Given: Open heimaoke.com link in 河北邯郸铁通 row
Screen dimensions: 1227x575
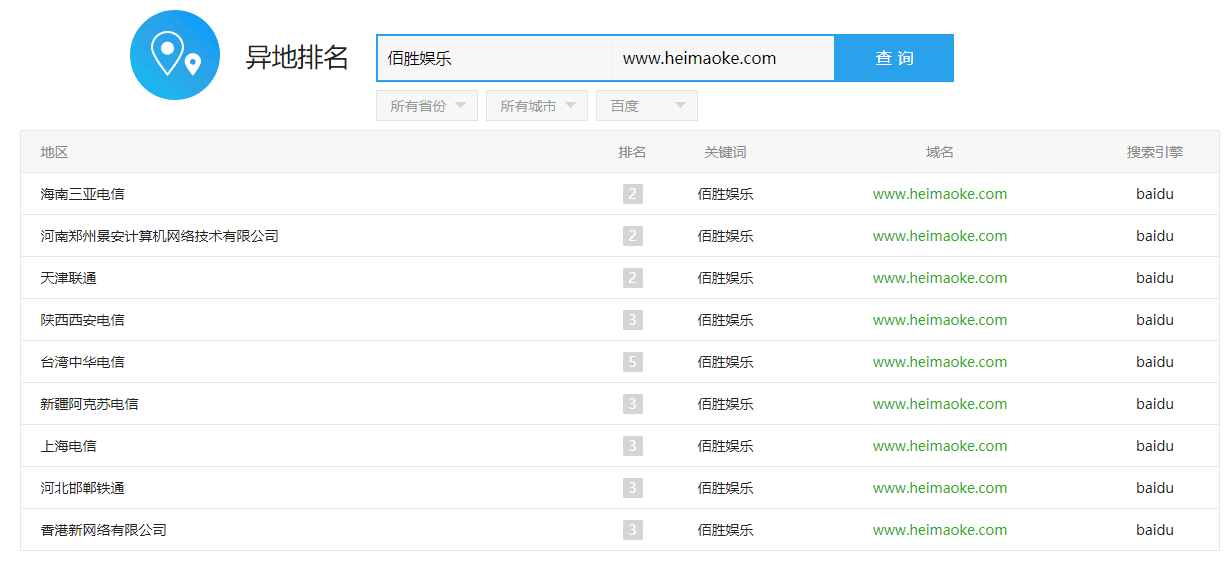Looking at the screenshot, I should [940, 488].
